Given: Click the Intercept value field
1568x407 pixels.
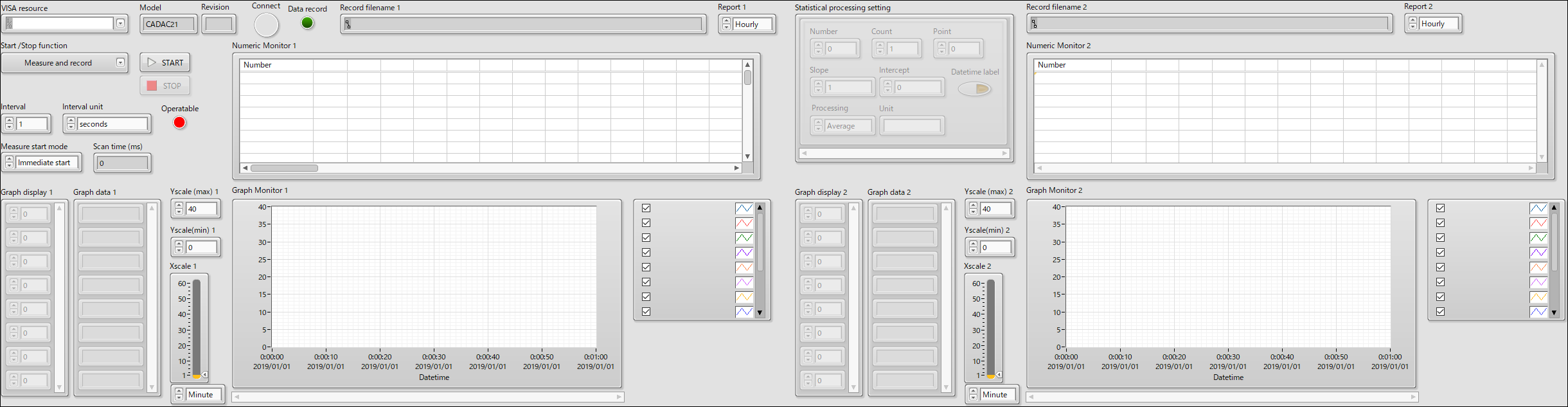Looking at the screenshot, I should (x=918, y=87).
